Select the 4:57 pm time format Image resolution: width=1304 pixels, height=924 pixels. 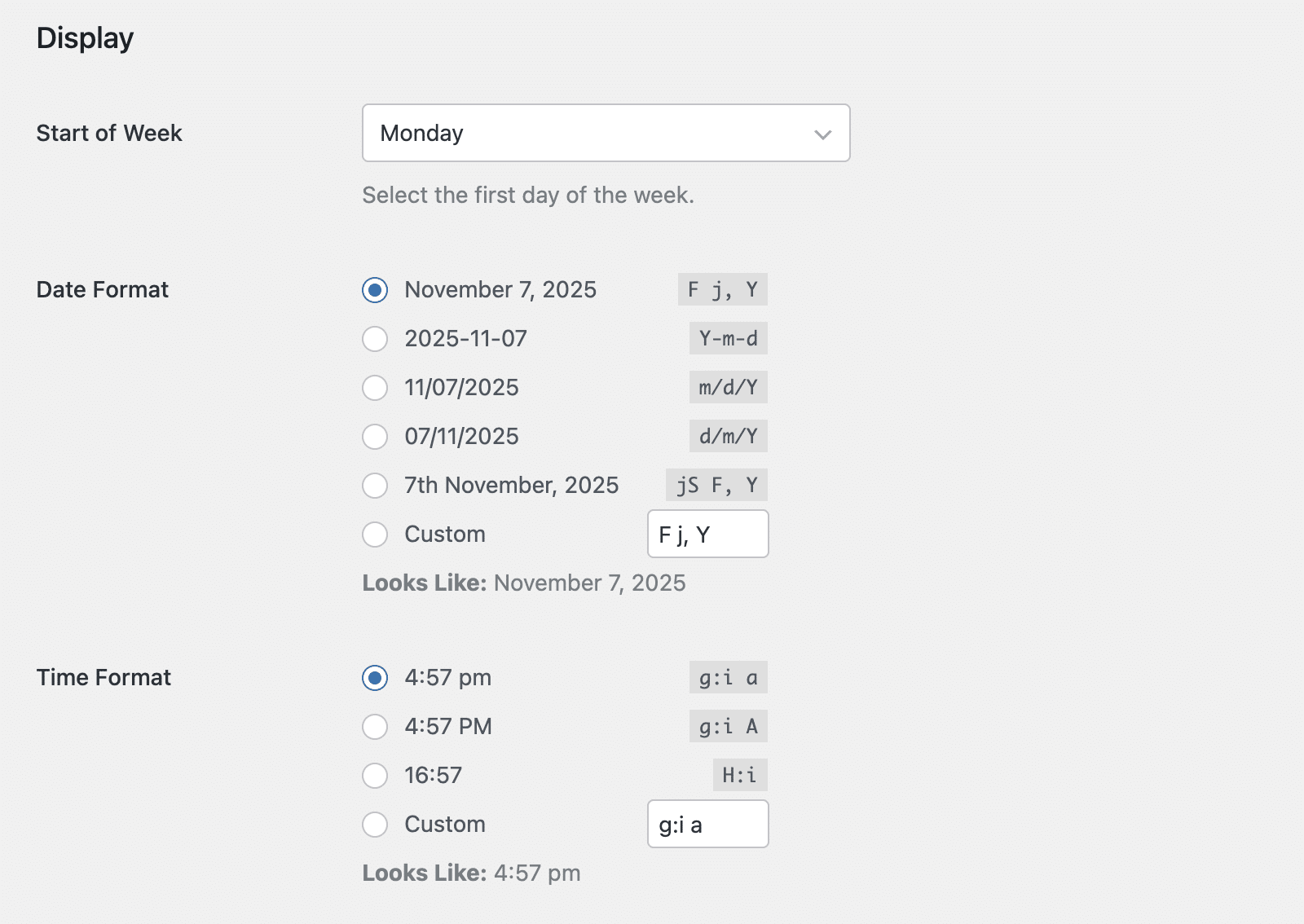coord(374,677)
